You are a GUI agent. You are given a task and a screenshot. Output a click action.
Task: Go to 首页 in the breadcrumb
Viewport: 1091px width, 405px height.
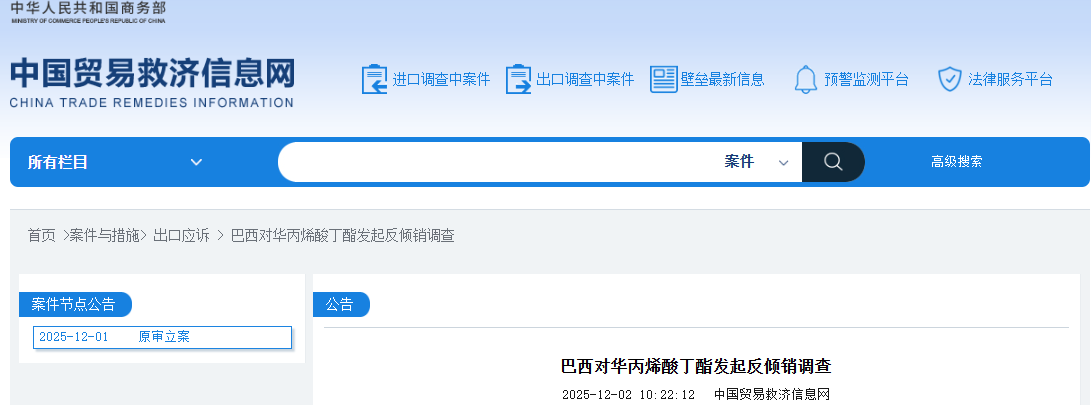pyautogui.click(x=41, y=235)
